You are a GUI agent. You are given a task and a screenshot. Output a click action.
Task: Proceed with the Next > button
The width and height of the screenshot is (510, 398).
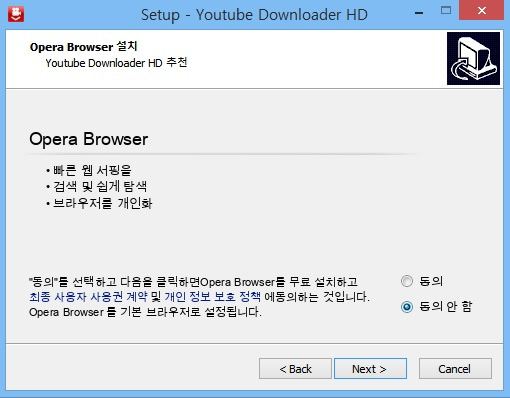pyautogui.click(x=370, y=369)
